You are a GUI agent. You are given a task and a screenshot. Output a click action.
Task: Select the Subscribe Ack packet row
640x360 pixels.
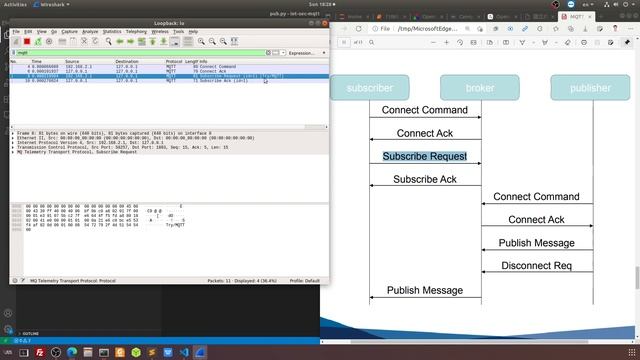click(x=169, y=81)
